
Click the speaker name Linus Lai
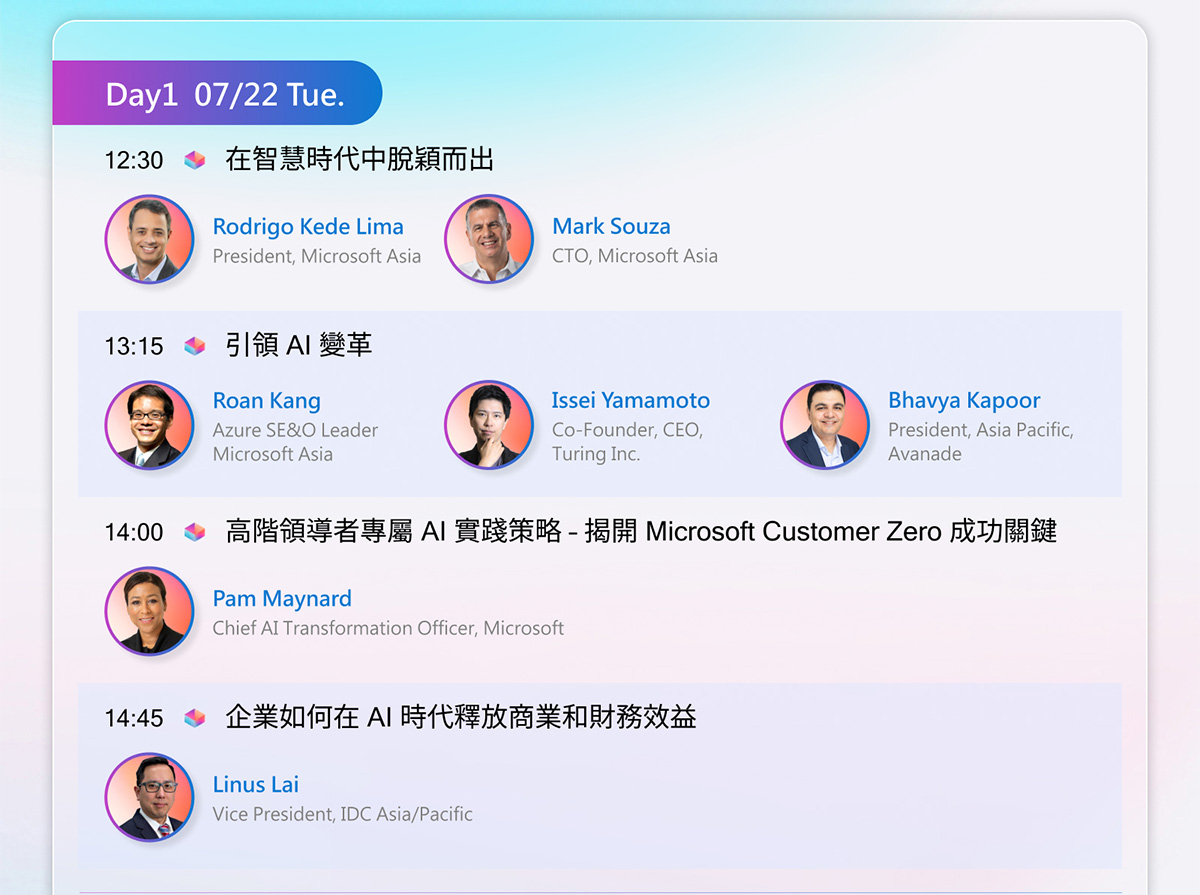(256, 785)
